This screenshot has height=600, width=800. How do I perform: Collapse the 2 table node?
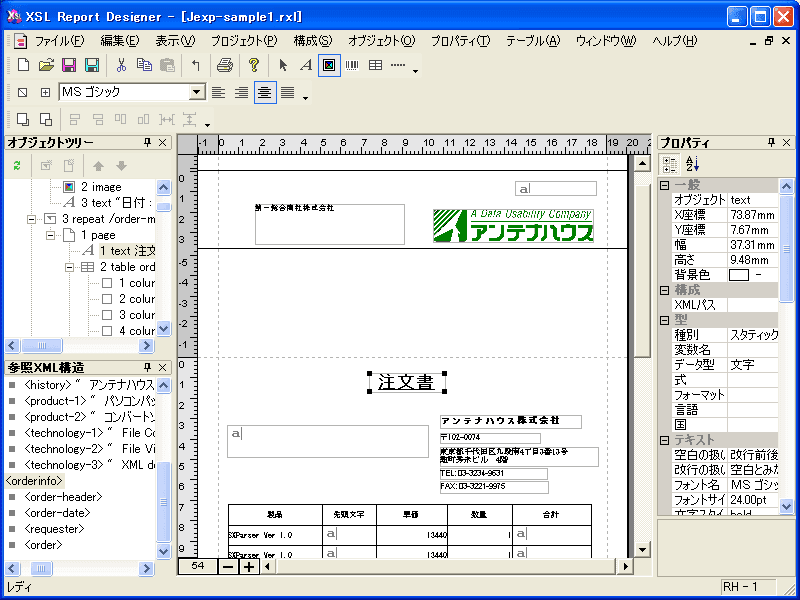[x=70, y=267]
